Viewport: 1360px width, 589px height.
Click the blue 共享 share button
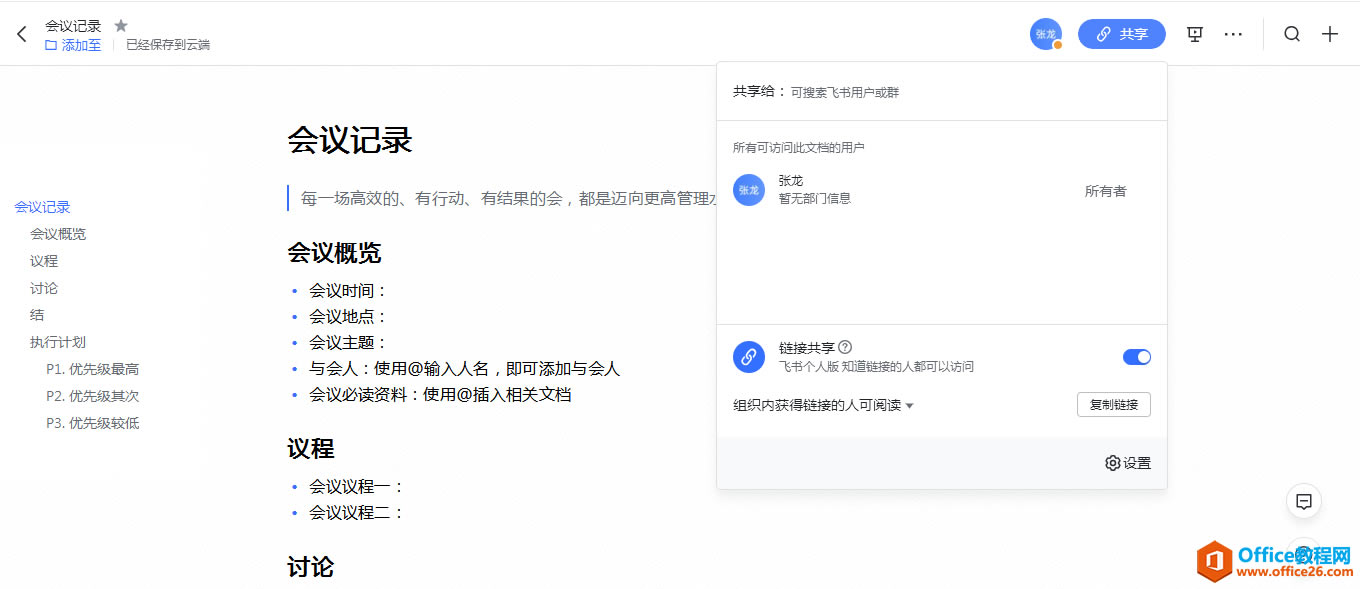(1122, 34)
